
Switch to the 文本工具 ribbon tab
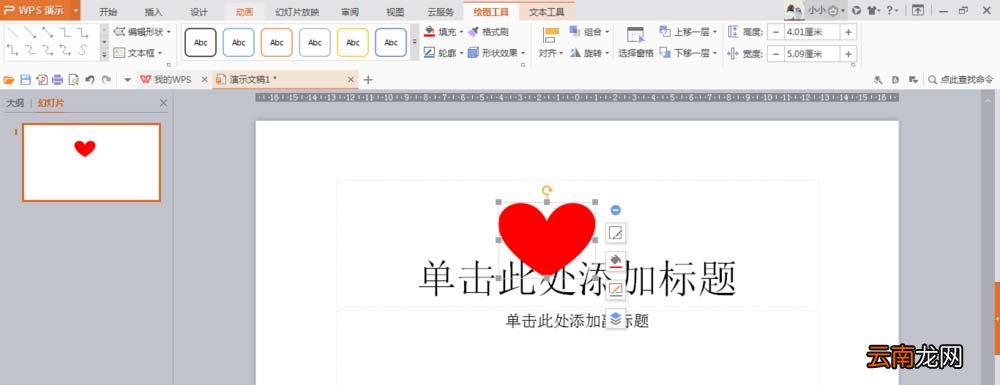tap(547, 11)
